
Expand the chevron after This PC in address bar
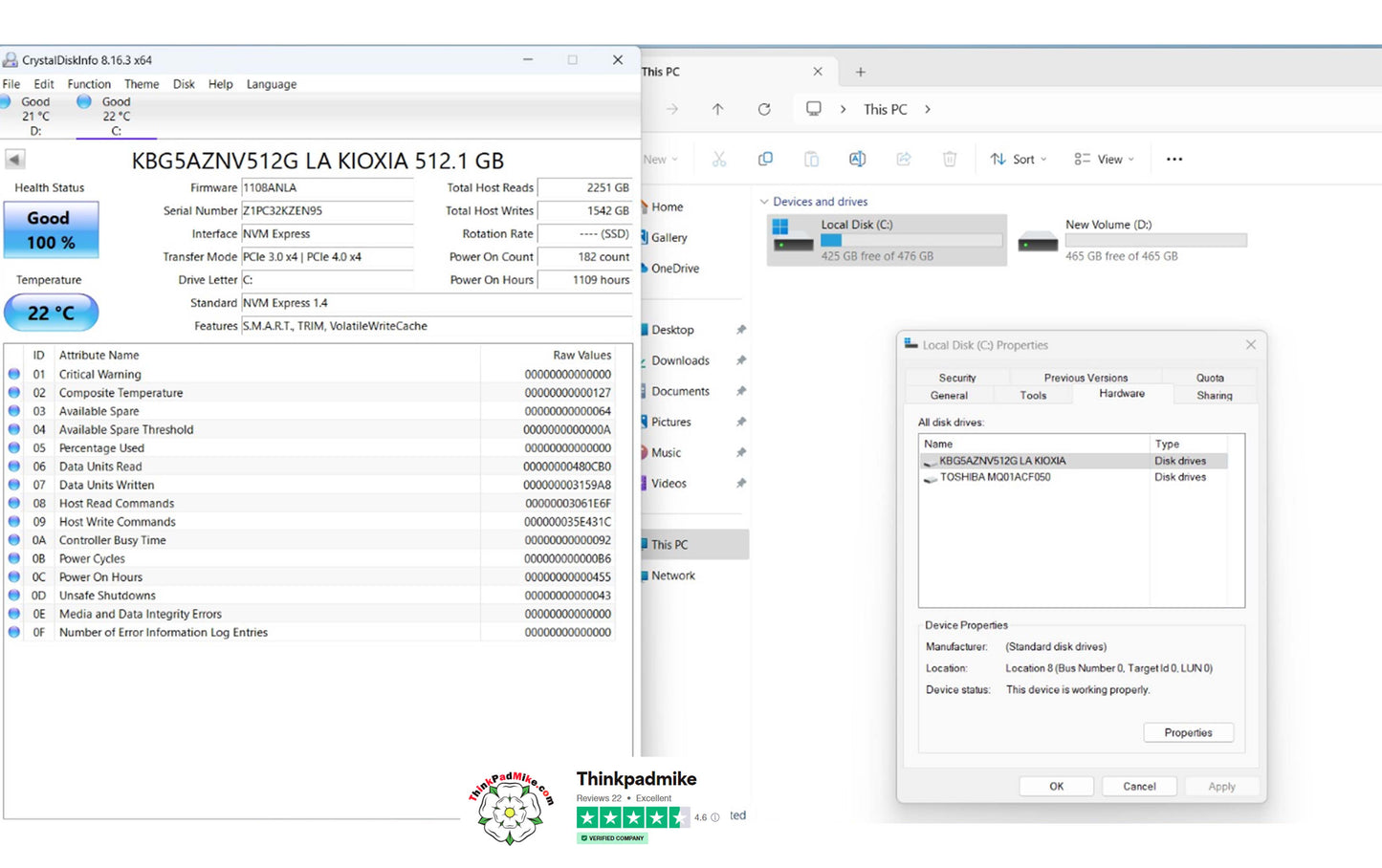[x=928, y=109]
